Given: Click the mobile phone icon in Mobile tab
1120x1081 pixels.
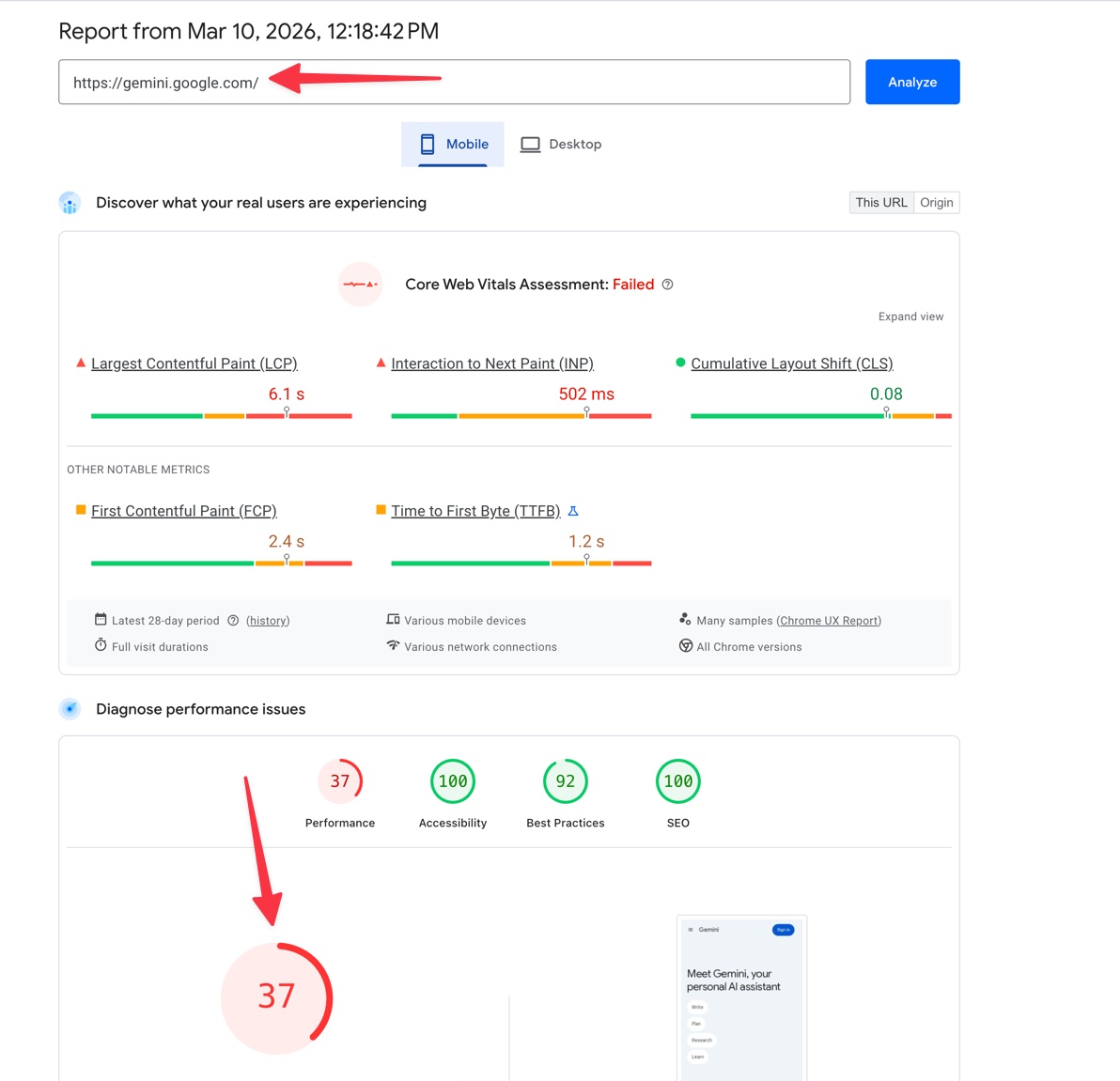Looking at the screenshot, I should (x=428, y=144).
